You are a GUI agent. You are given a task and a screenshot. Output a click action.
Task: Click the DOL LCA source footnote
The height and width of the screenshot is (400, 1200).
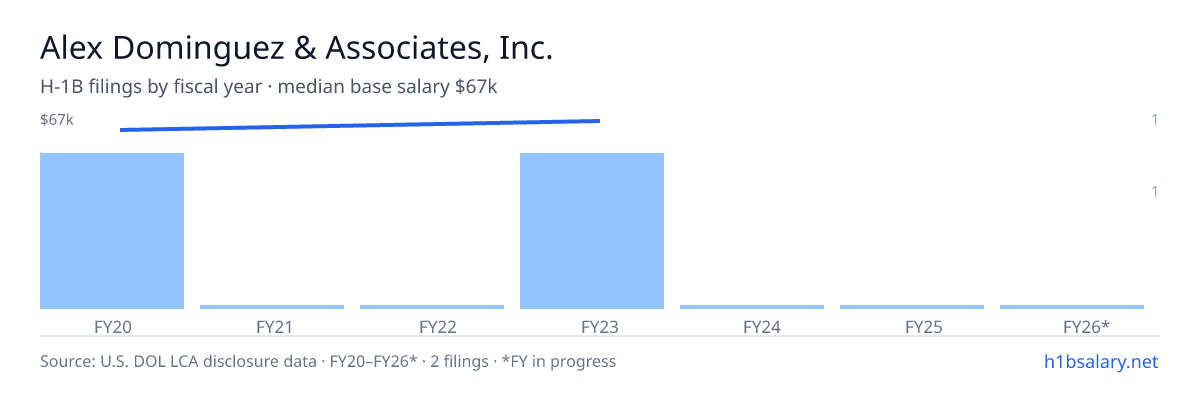[x=328, y=361]
